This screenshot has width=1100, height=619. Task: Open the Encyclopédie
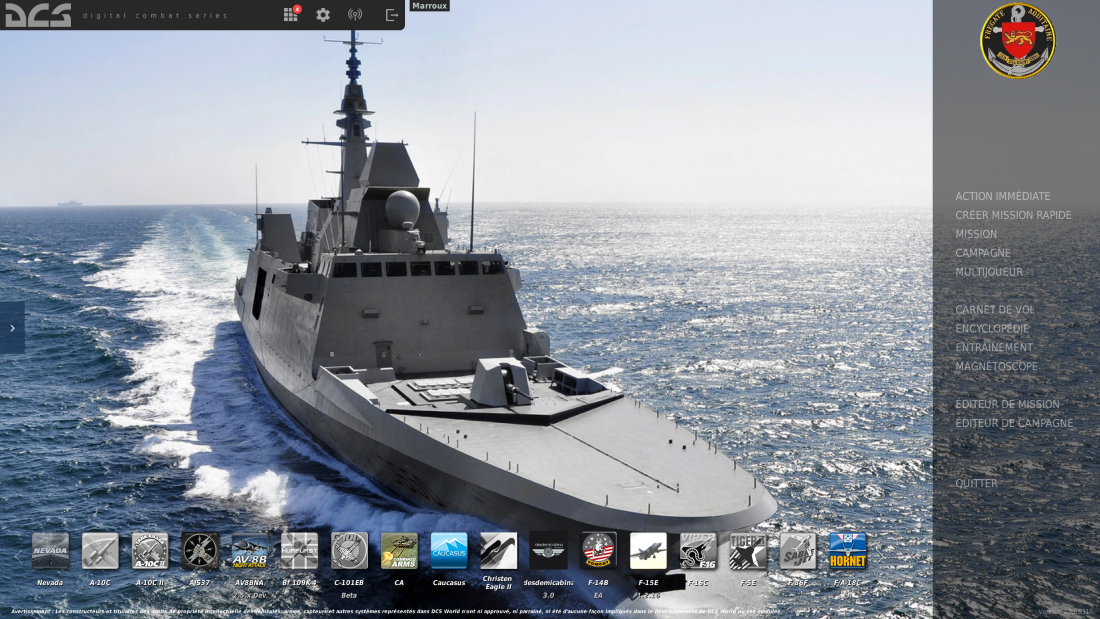pyautogui.click(x=992, y=328)
